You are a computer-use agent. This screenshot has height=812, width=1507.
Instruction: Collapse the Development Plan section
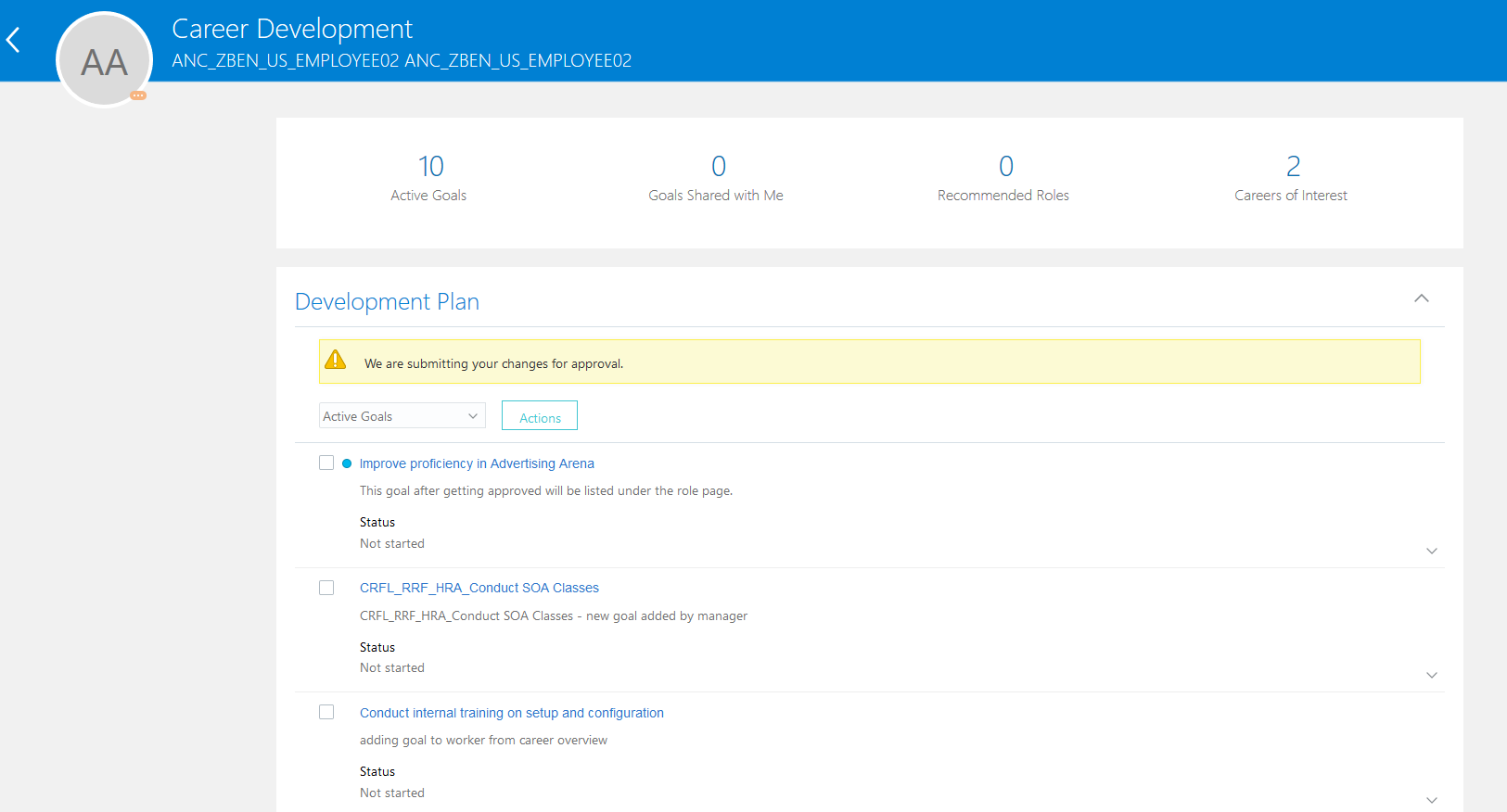1421,298
